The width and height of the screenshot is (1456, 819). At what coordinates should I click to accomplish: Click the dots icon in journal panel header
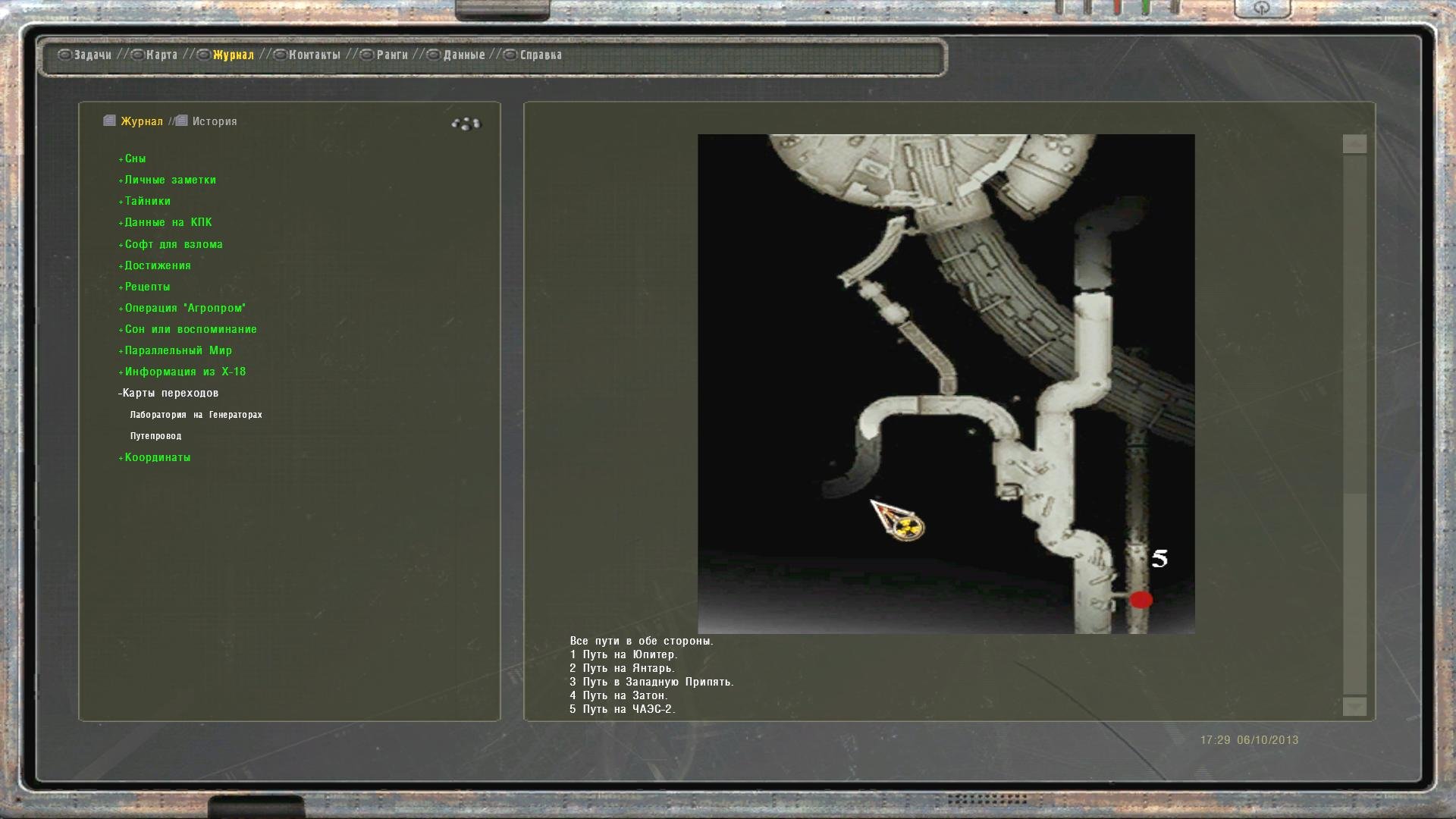(x=466, y=123)
